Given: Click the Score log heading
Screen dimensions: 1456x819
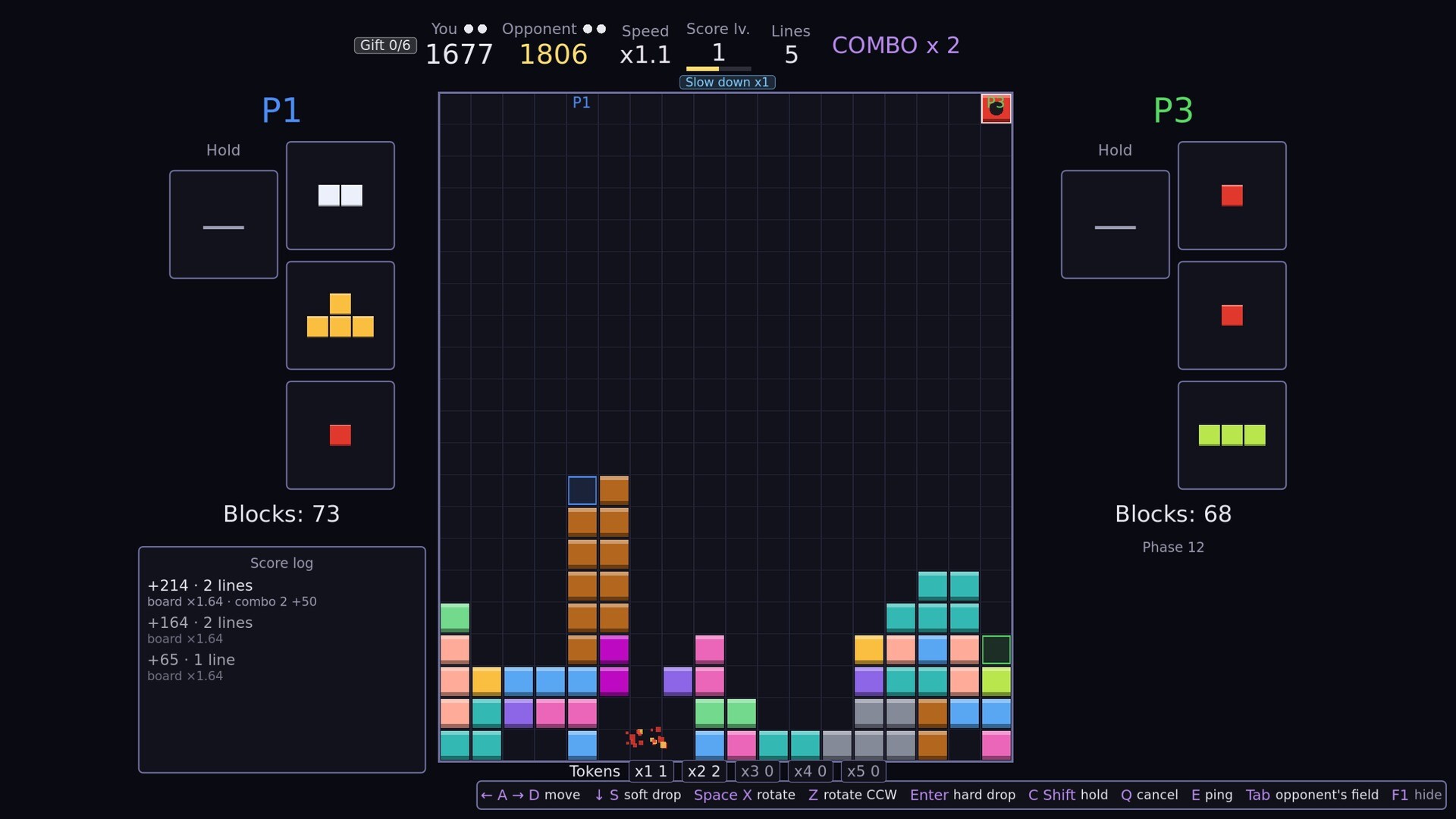Looking at the screenshot, I should [x=281, y=563].
